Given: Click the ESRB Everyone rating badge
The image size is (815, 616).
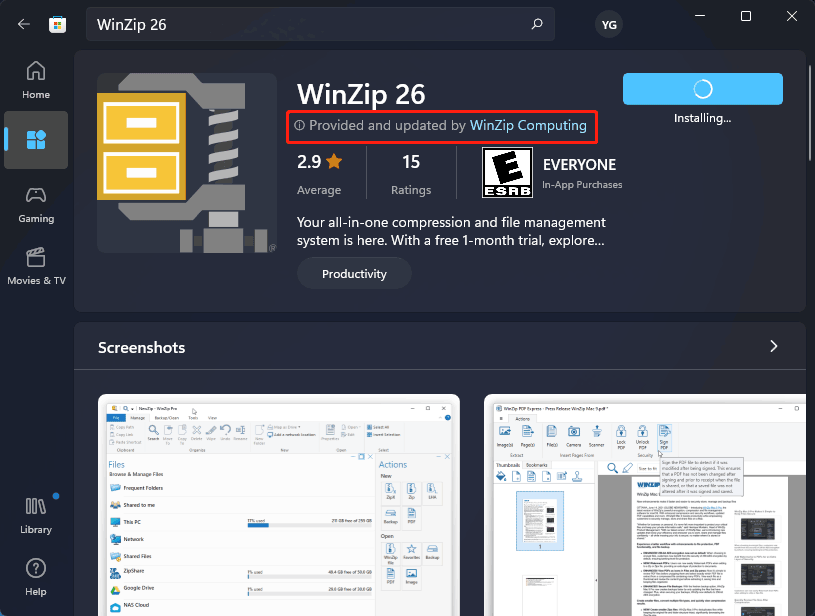Looking at the screenshot, I should pyautogui.click(x=509, y=171).
